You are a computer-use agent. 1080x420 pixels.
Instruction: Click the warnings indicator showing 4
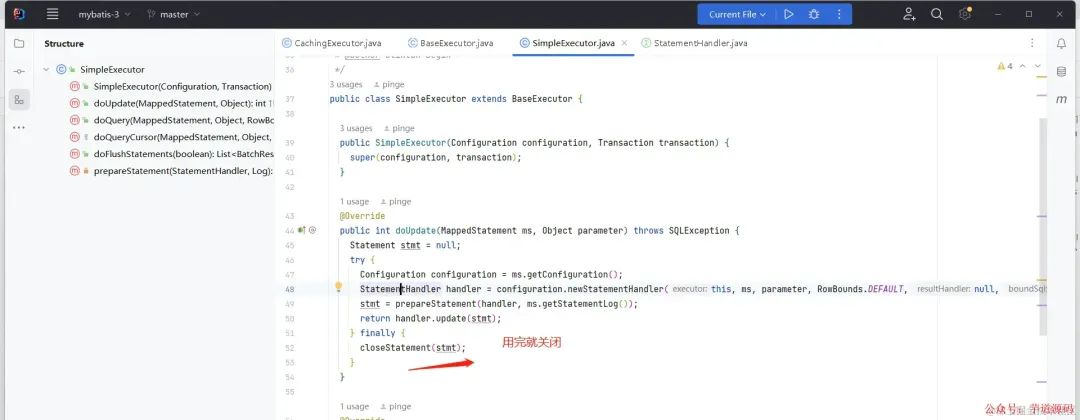1005,66
